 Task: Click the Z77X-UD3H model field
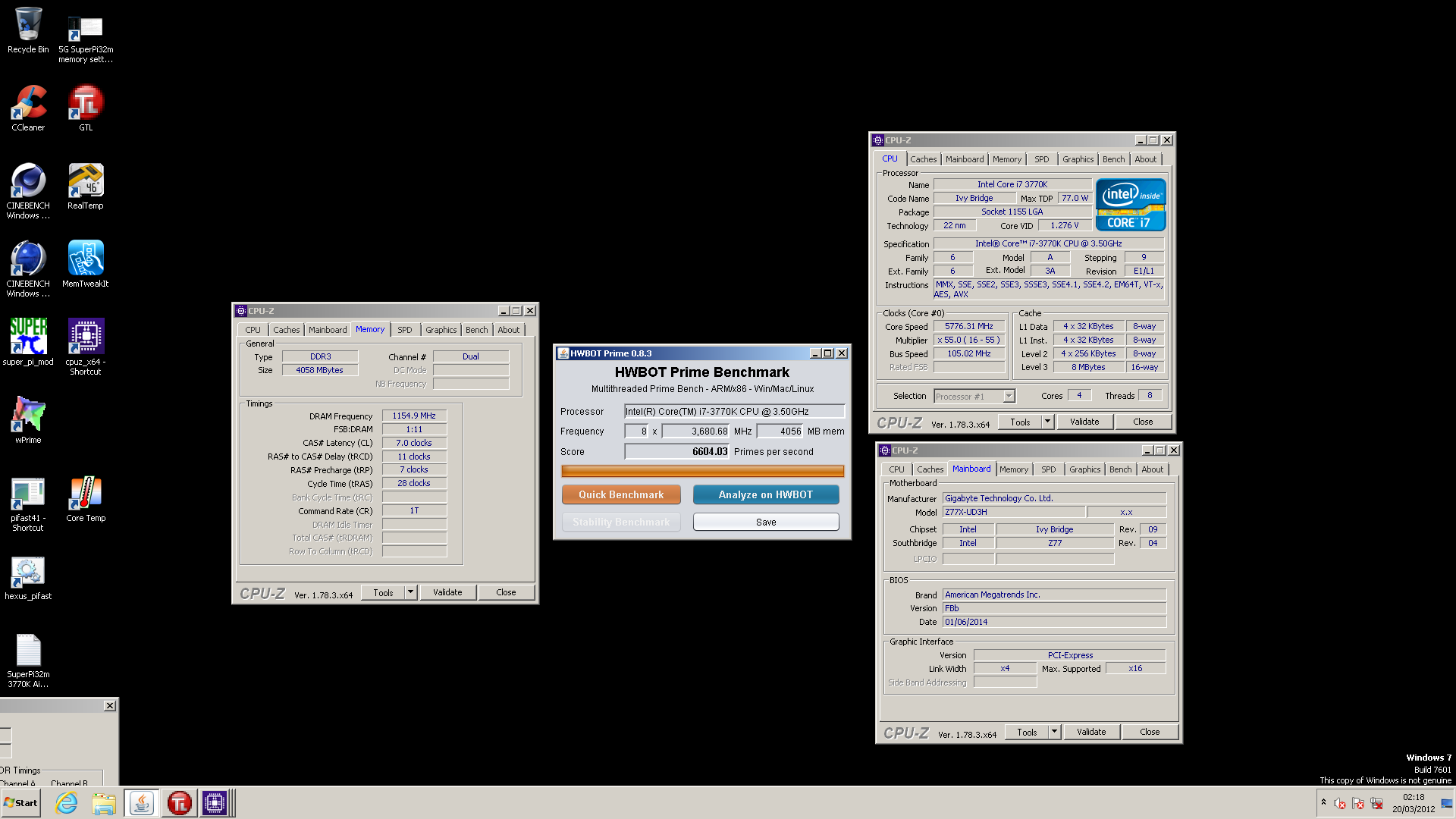coord(1014,512)
